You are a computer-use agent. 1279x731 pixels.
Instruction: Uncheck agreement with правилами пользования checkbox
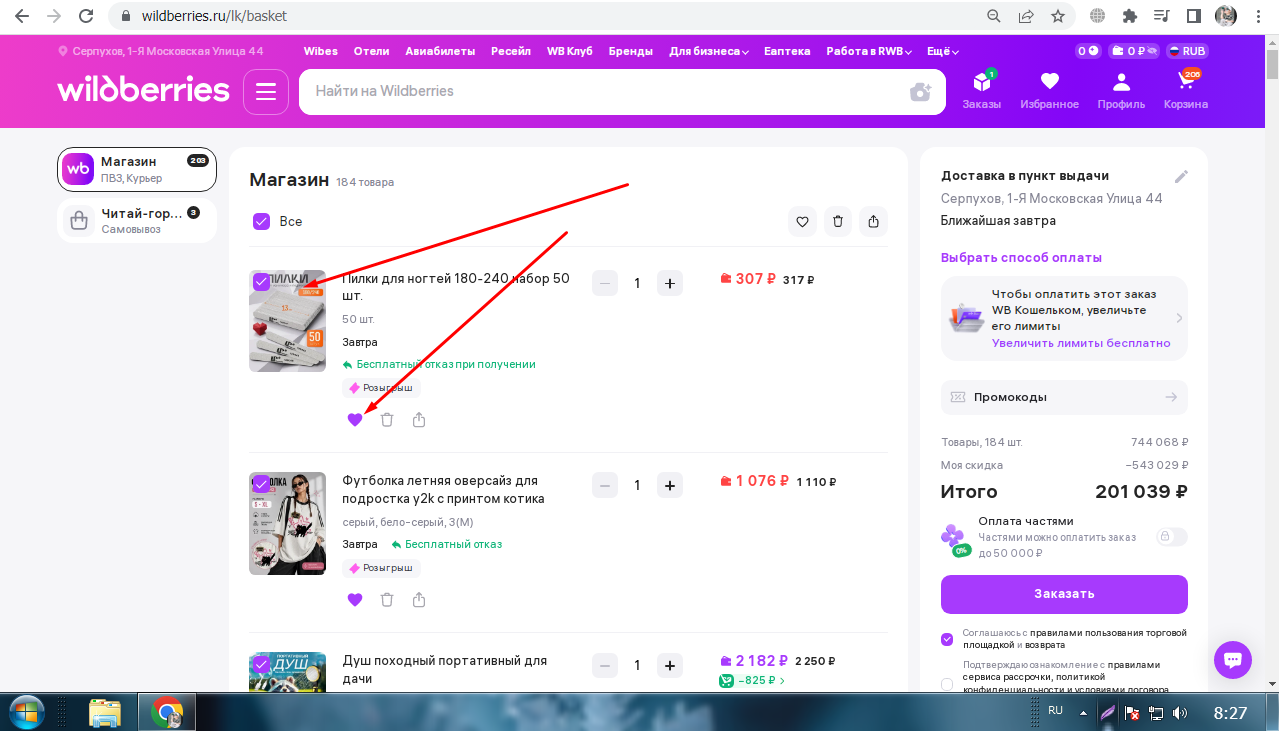pos(947,640)
